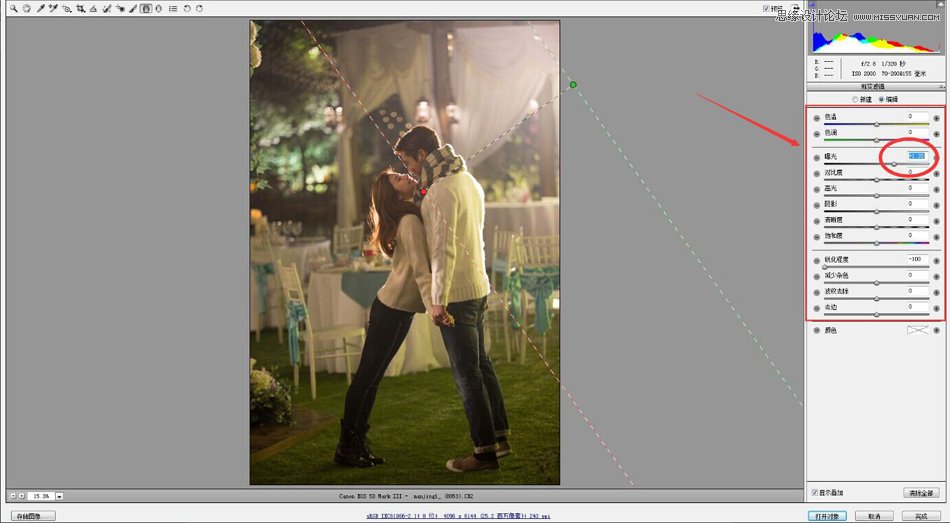Image resolution: width=950 pixels, height=523 pixels.
Task: Zoom out with the minus button
Action: point(13,496)
